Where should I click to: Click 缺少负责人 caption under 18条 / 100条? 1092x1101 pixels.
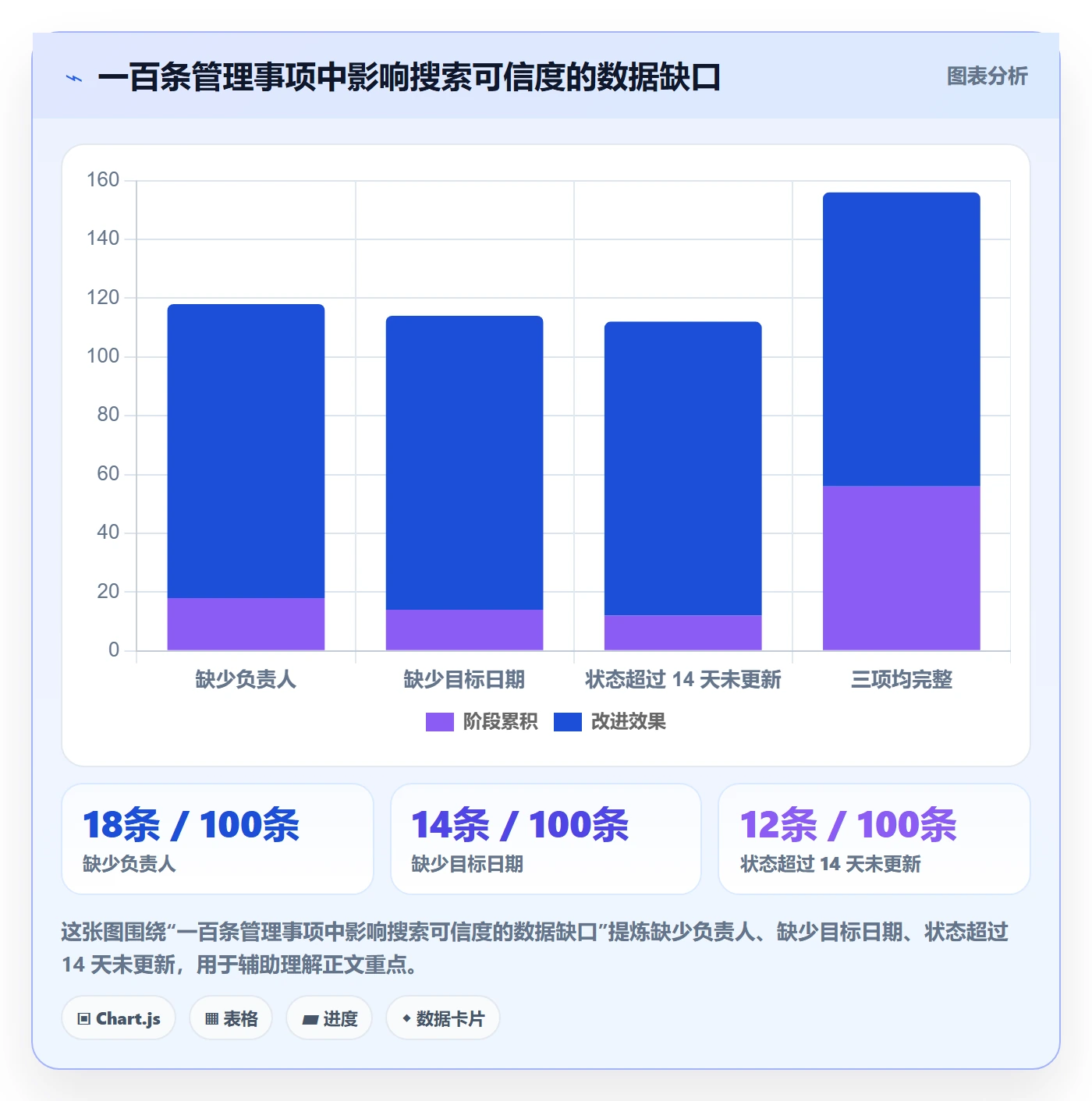point(129,864)
